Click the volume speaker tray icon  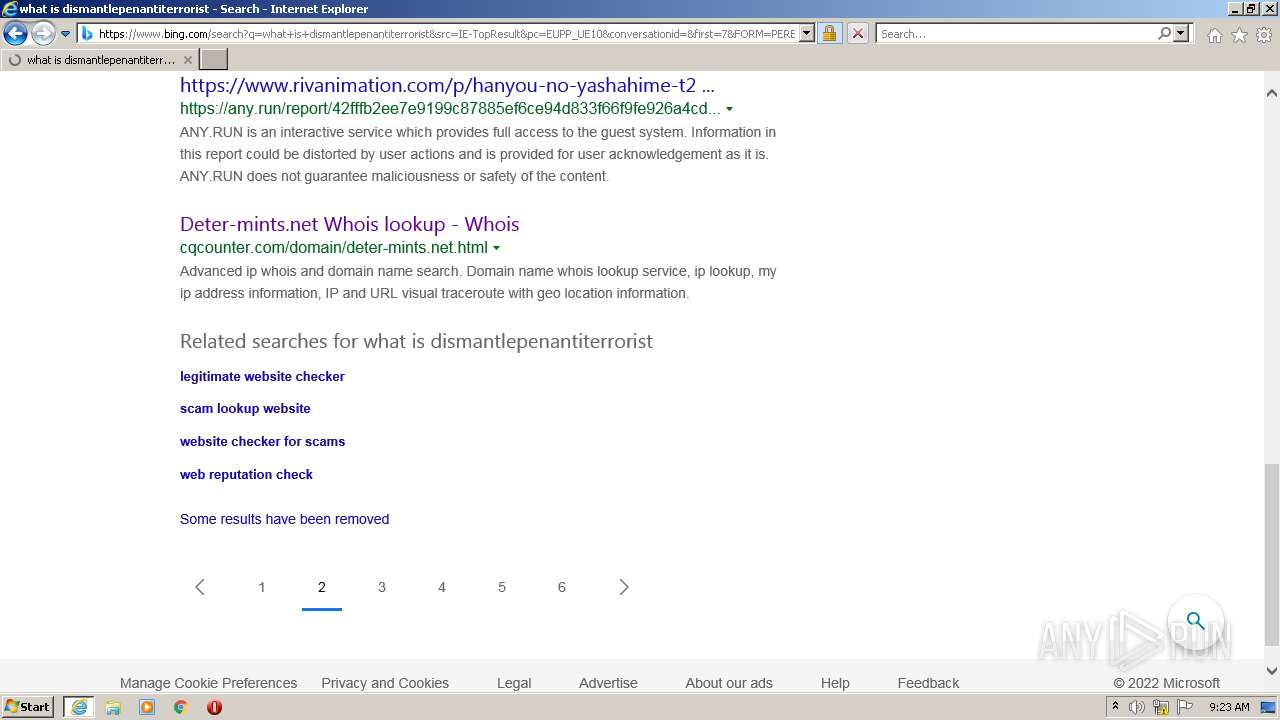point(1137,707)
